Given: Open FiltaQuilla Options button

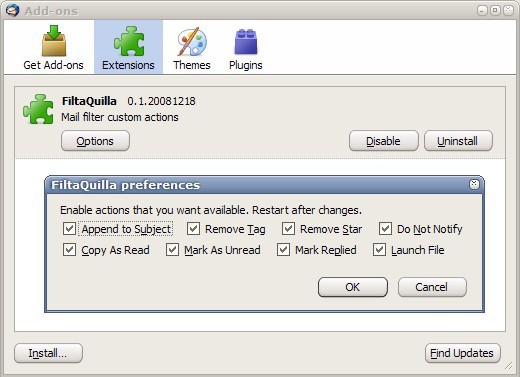Looking at the screenshot, I should point(95,141).
